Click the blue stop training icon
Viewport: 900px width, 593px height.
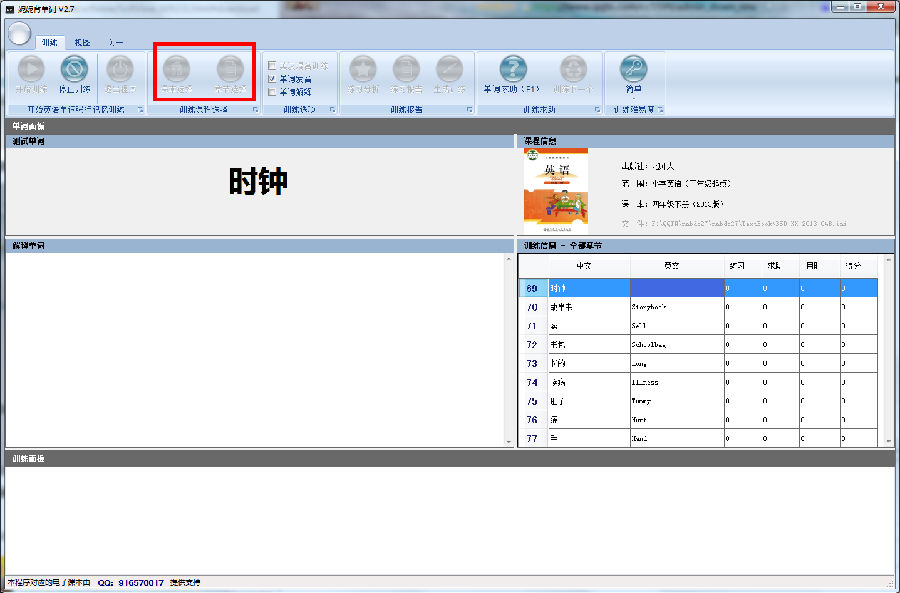[74, 69]
